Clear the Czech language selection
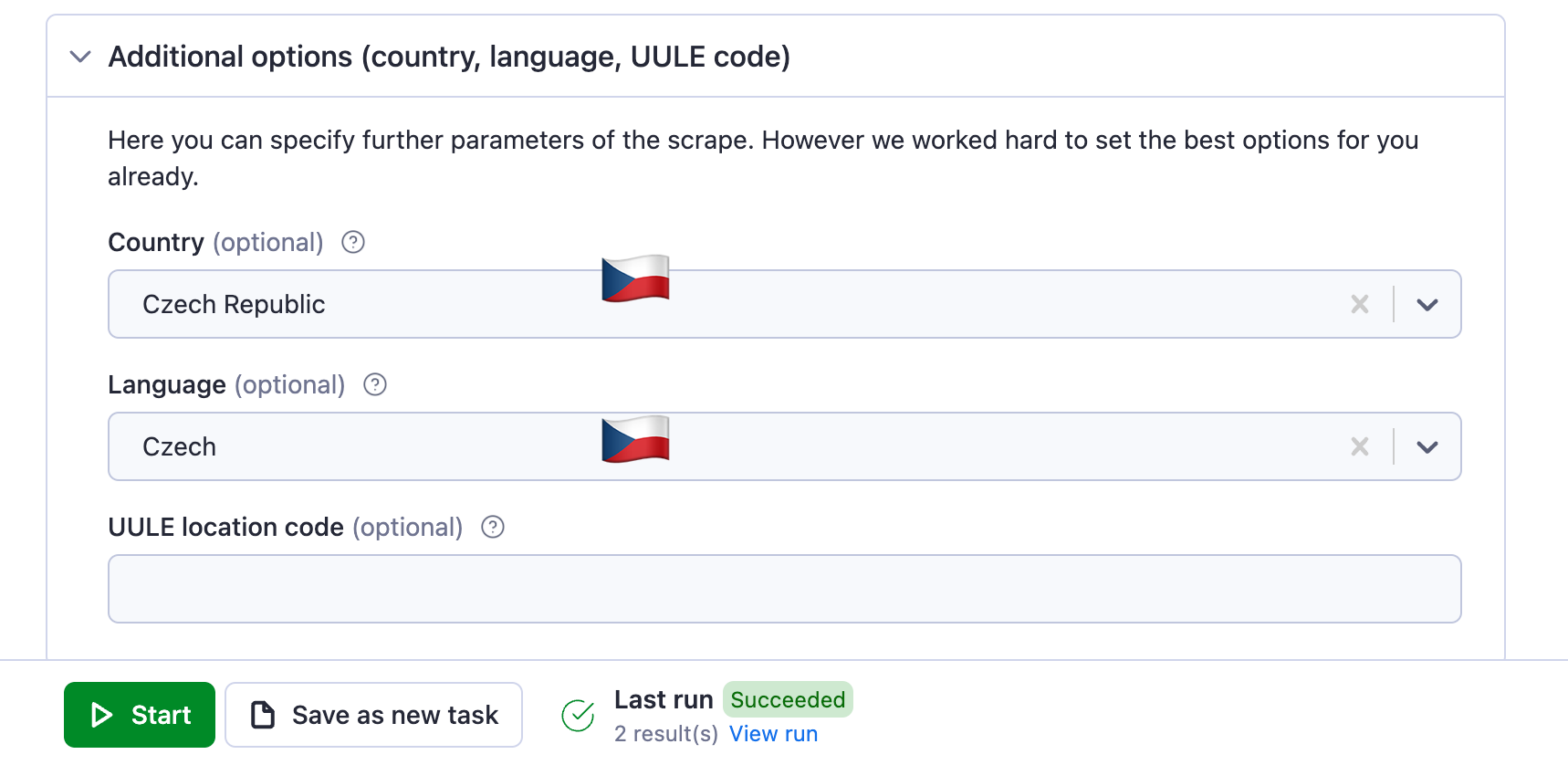The image size is (1568, 765). pyautogui.click(x=1360, y=446)
